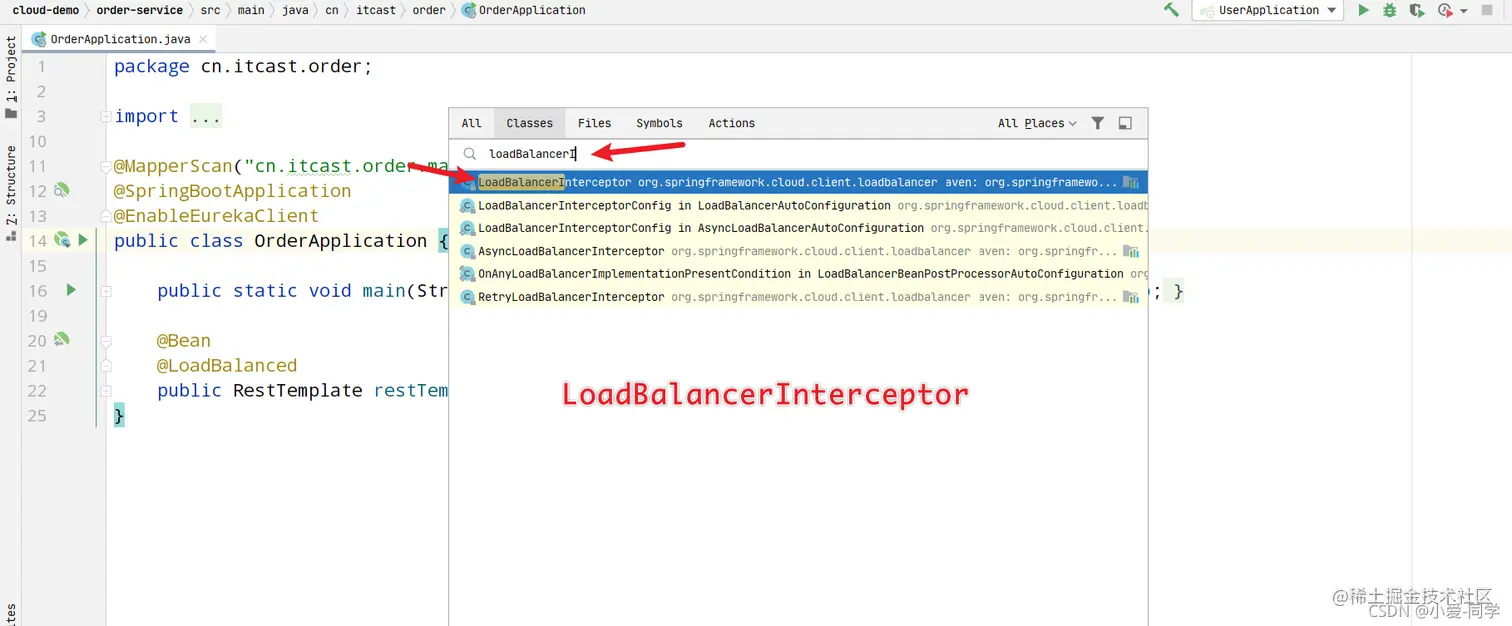Click the itcast breadcrumb segment
The height and width of the screenshot is (626, 1512).
(376, 10)
